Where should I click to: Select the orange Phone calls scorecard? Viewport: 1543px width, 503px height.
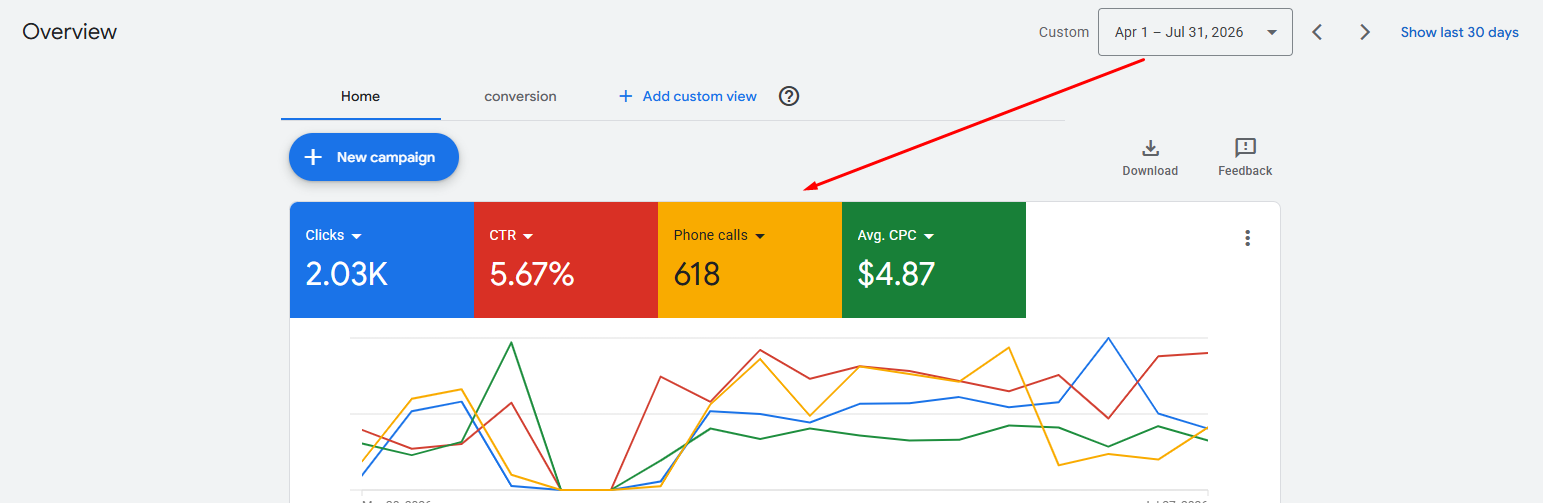pos(750,260)
